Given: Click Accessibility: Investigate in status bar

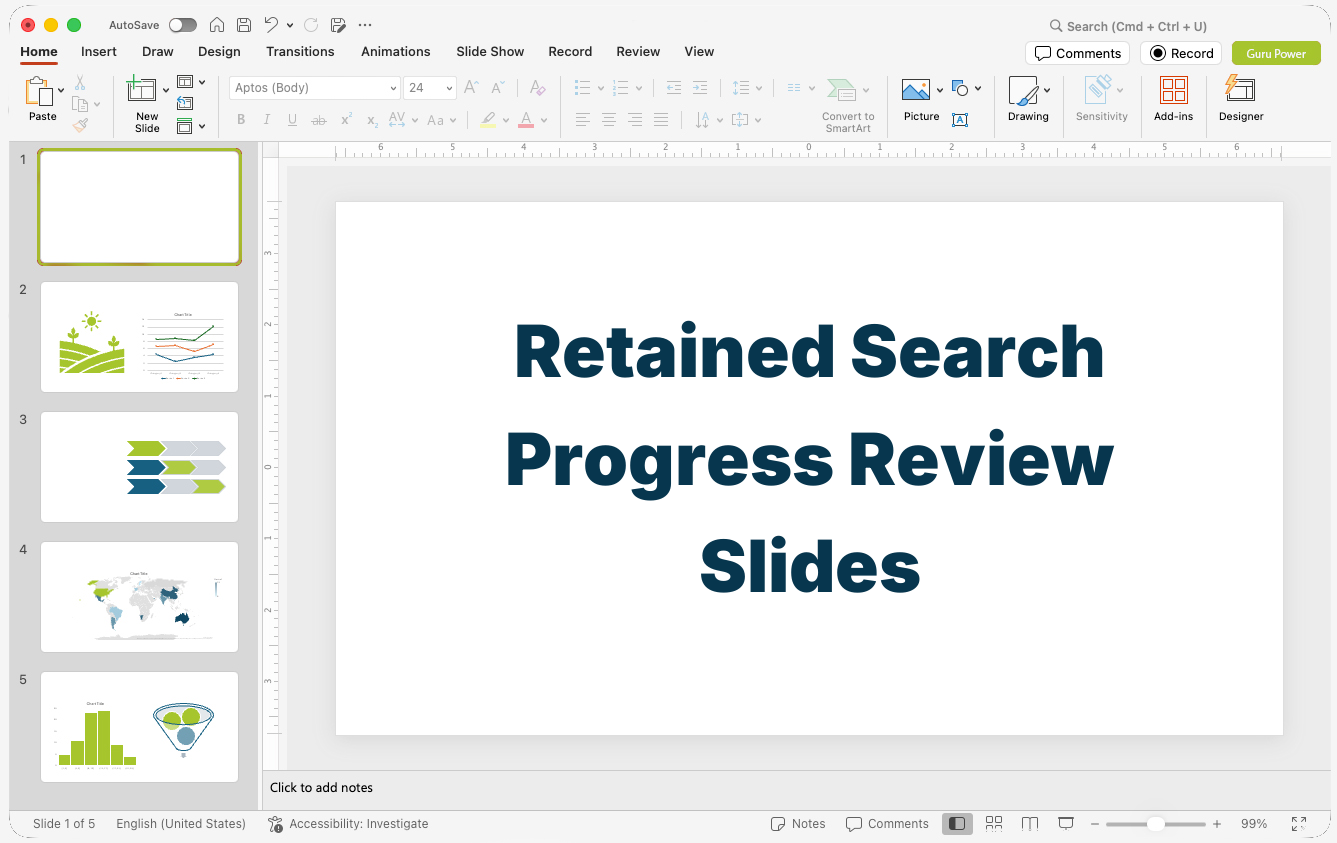Looking at the screenshot, I should (348, 824).
